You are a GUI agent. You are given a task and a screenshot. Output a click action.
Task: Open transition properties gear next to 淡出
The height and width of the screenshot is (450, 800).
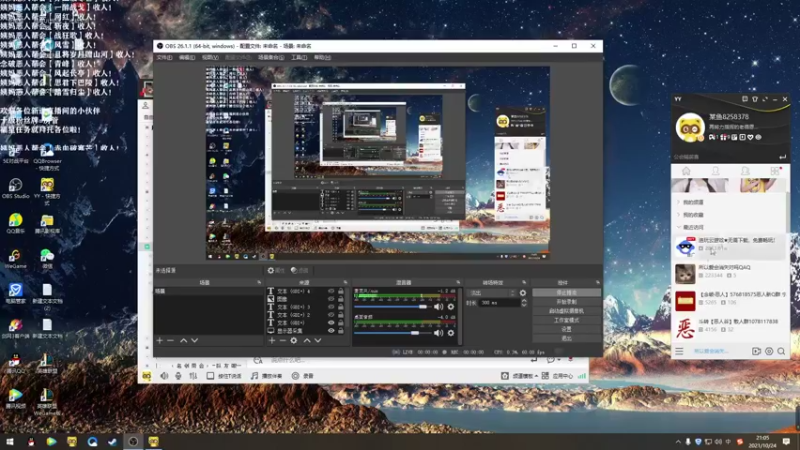point(522,293)
